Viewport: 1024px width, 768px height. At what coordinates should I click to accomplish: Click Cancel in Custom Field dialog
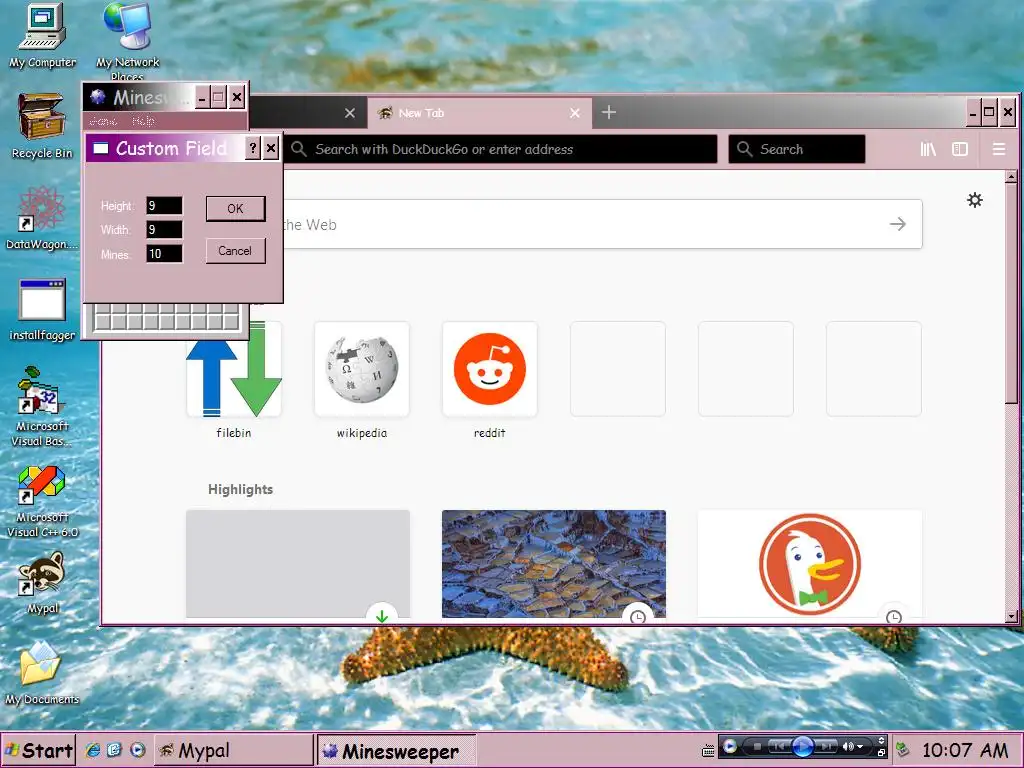(x=236, y=251)
